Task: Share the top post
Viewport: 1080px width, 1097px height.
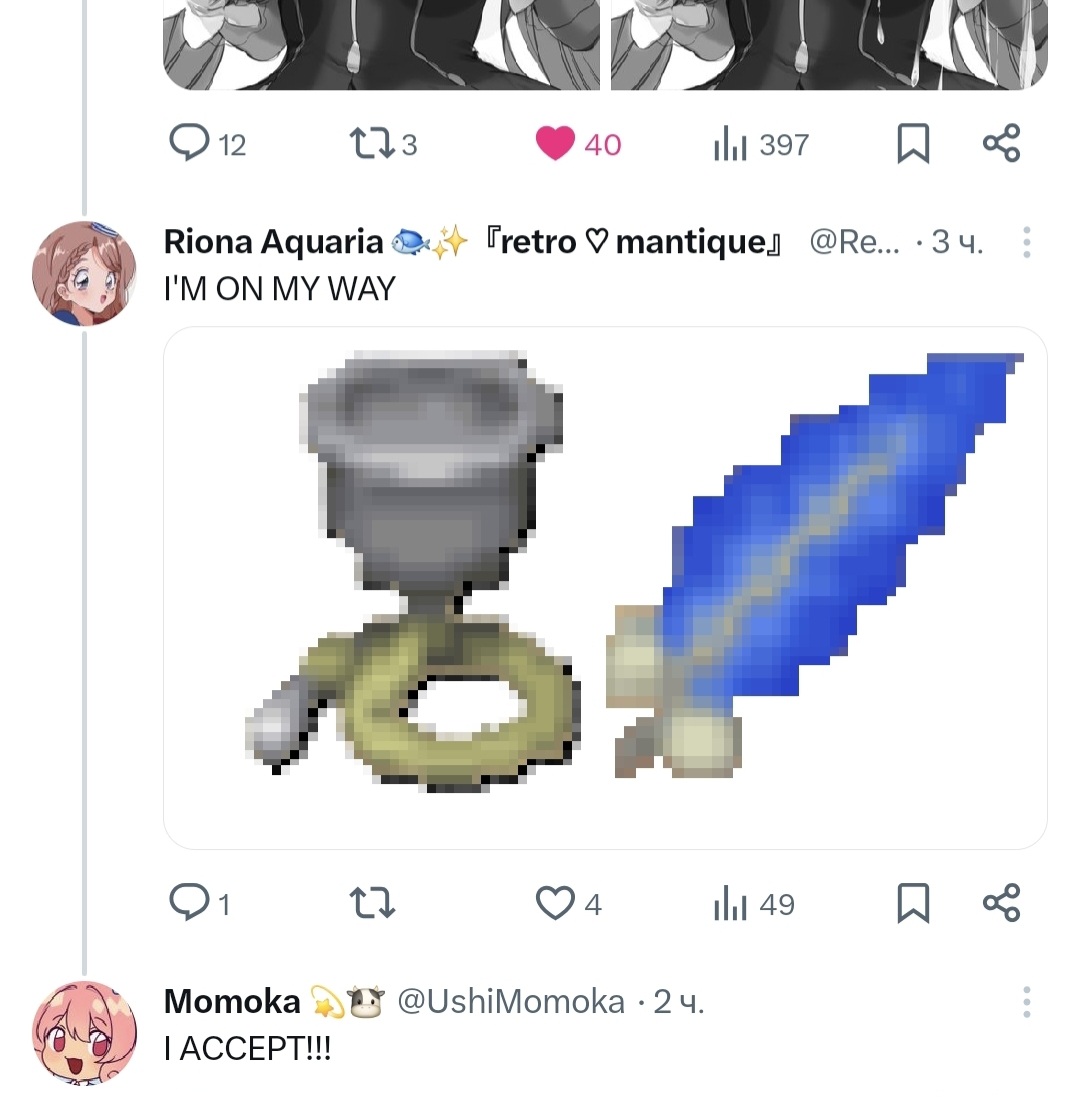Action: (x=1002, y=143)
